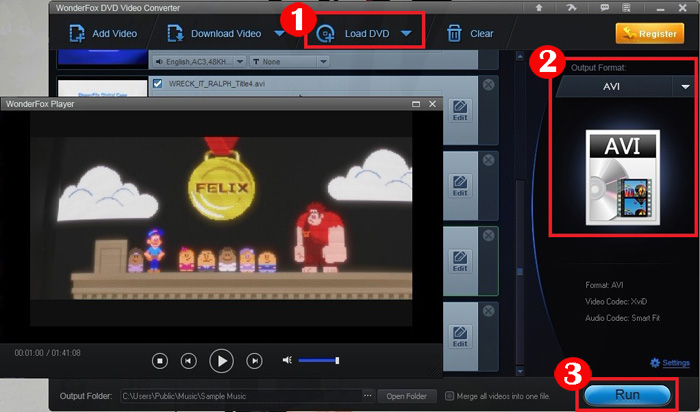Open the Settings link with gear icon
Viewport: 700px width, 412px height.
point(670,363)
